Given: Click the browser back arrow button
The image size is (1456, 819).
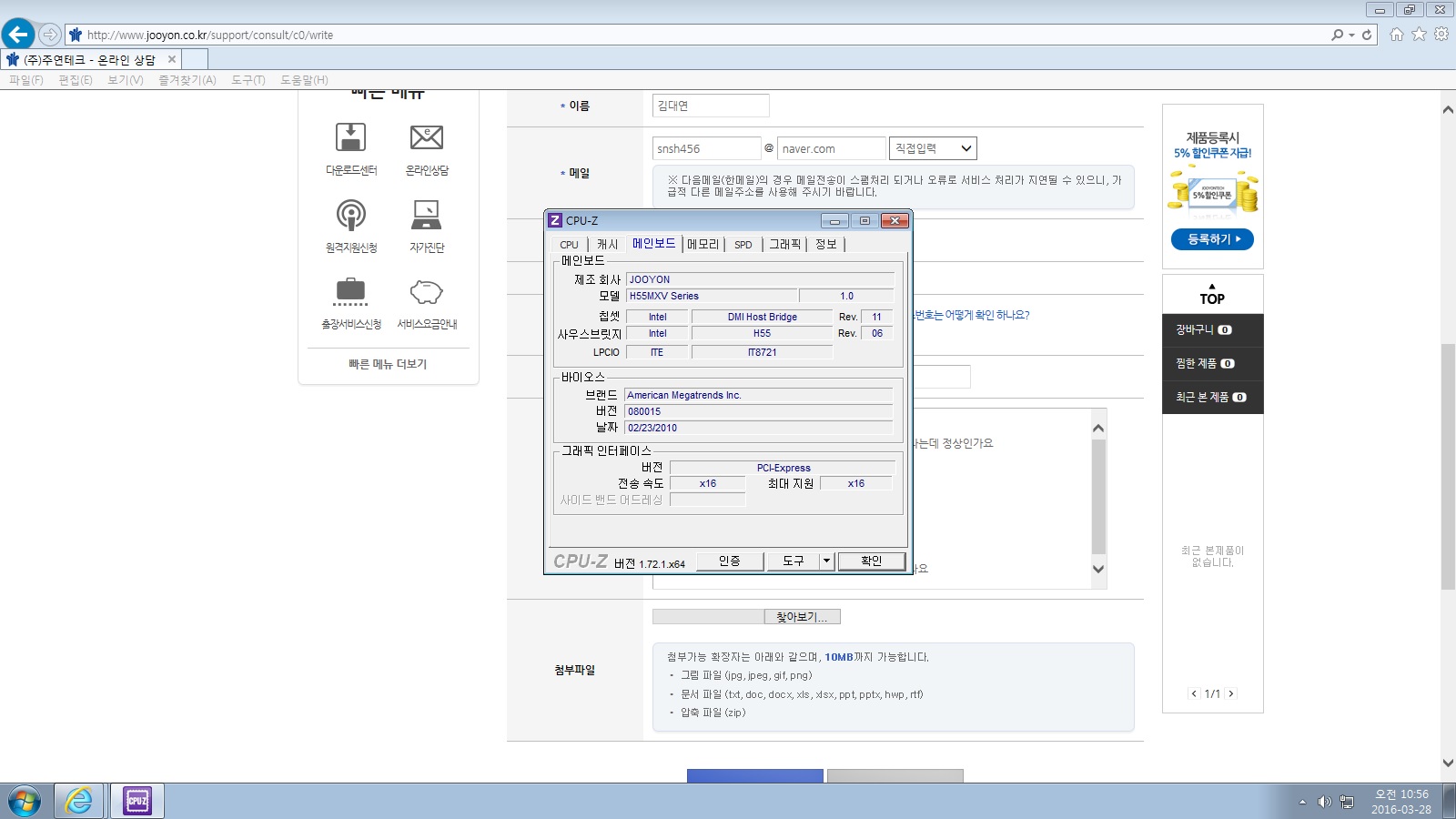Looking at the screenshot, I should pyautogui.click(x=18, y=35).
